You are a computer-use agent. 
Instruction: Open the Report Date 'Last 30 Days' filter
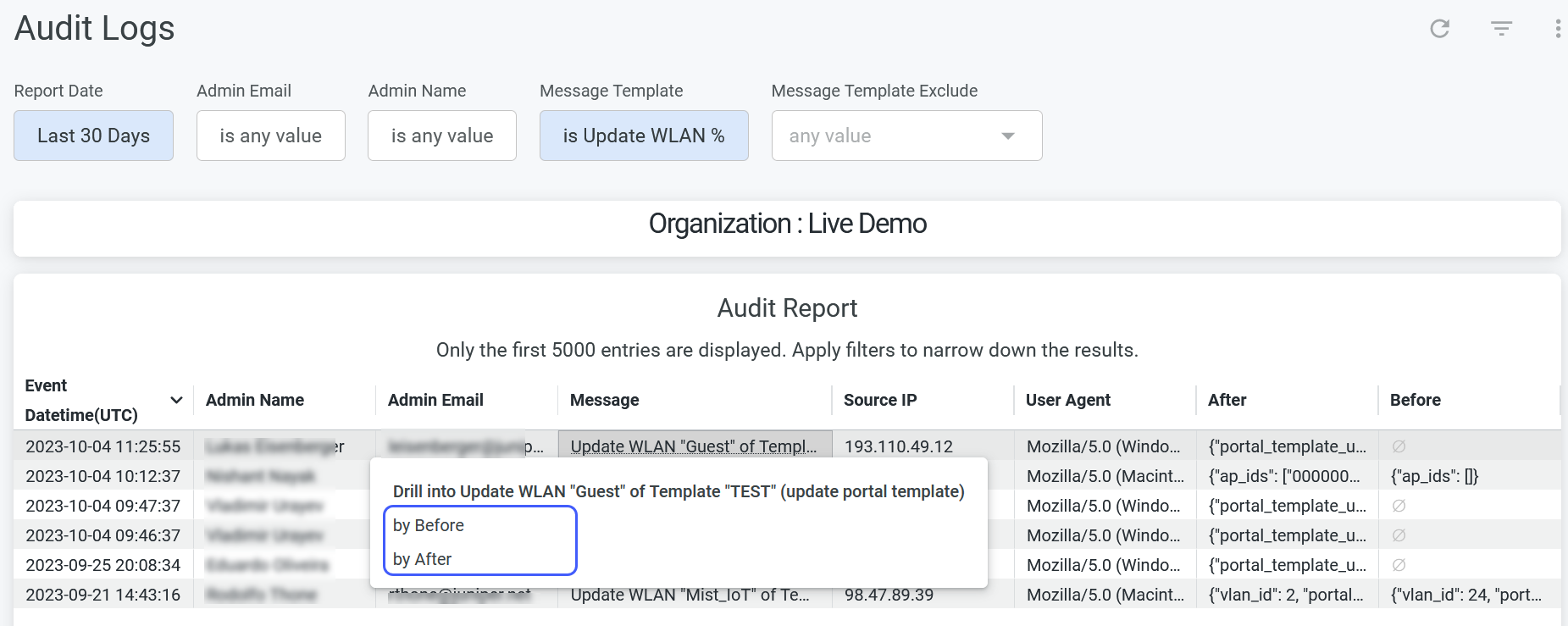(x=93, y=136)
